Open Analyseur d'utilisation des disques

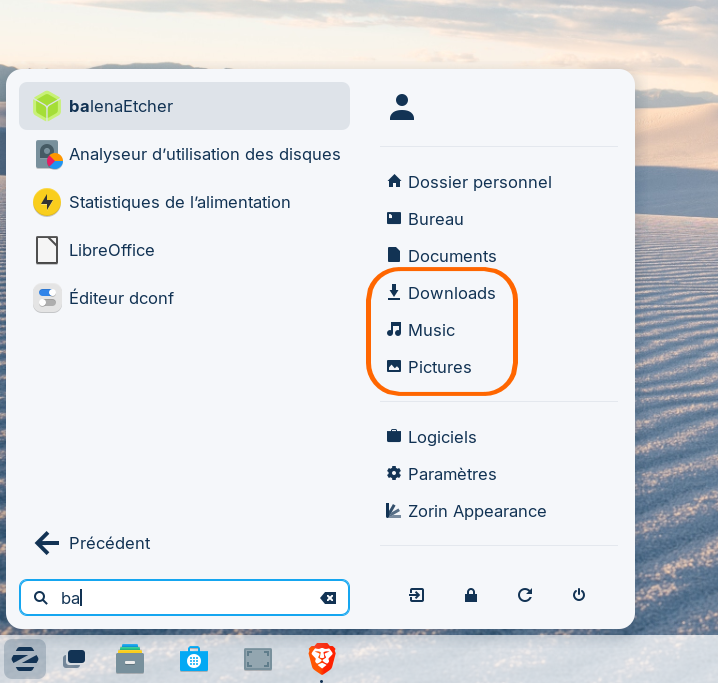pos(184,154)
